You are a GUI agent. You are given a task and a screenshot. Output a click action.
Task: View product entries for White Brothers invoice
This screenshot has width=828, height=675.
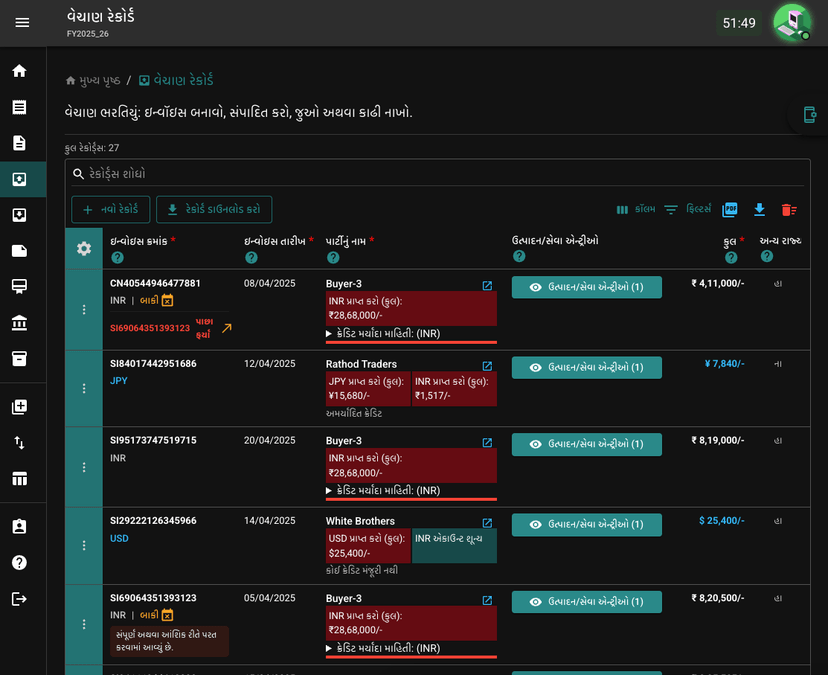587,524
